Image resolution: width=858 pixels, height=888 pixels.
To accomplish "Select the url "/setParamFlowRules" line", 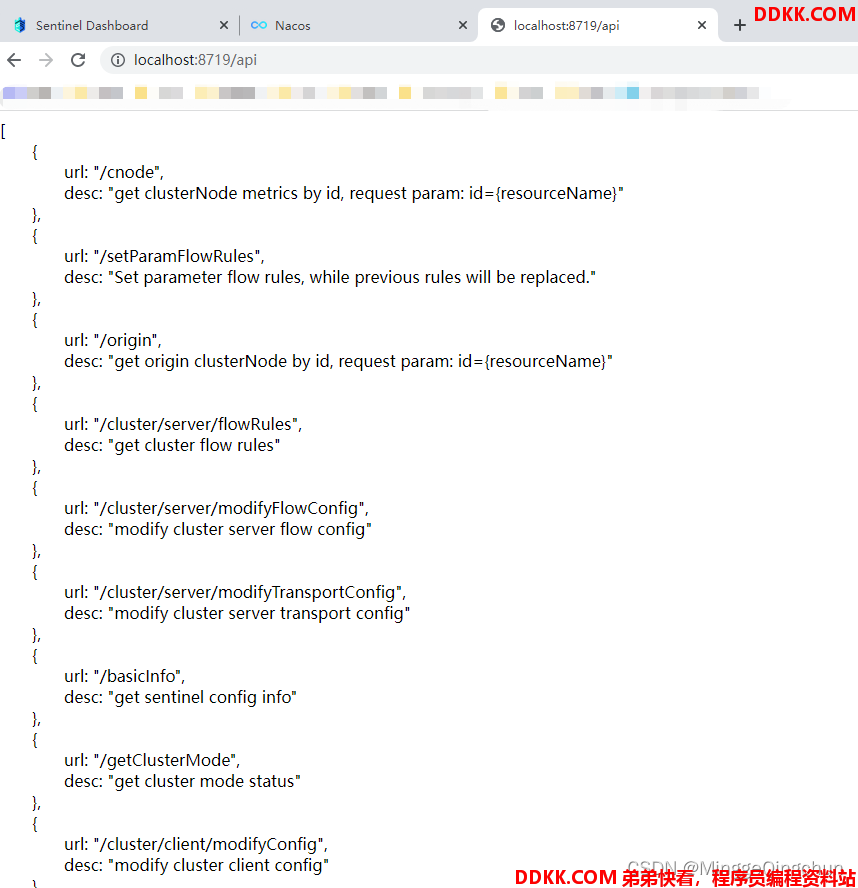I will [164, 256].
